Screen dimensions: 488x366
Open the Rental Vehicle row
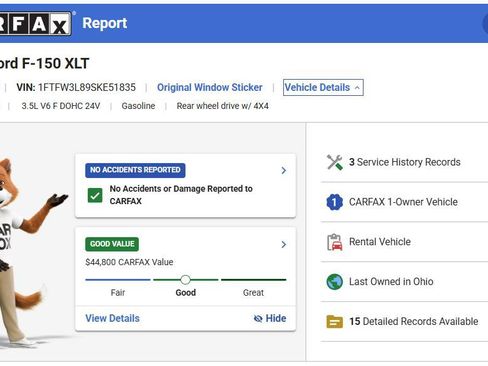(x=404, y=242)
